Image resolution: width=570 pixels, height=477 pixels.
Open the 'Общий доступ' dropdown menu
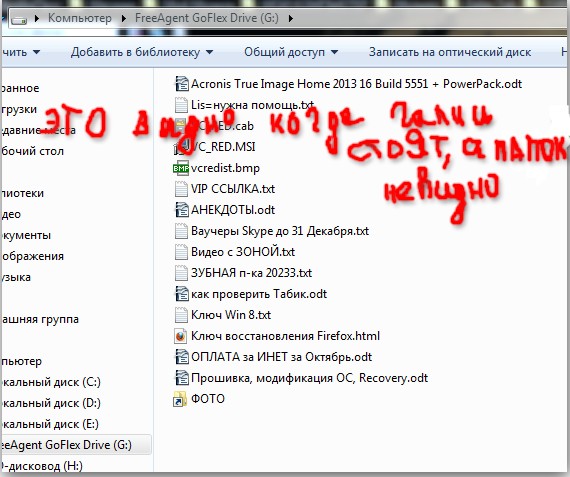click(291, 52)
